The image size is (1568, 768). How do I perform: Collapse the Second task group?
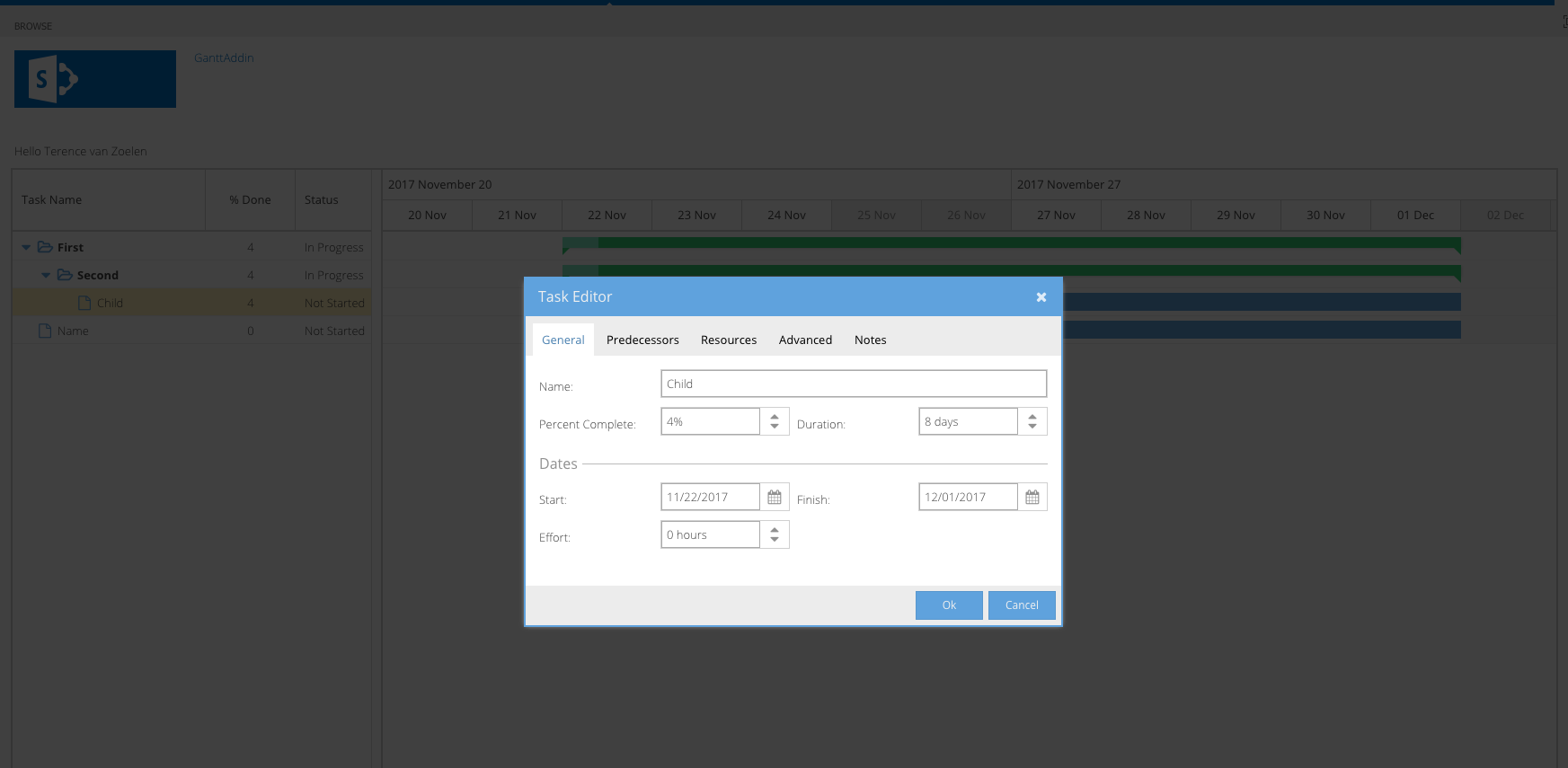tap(46, 275)
